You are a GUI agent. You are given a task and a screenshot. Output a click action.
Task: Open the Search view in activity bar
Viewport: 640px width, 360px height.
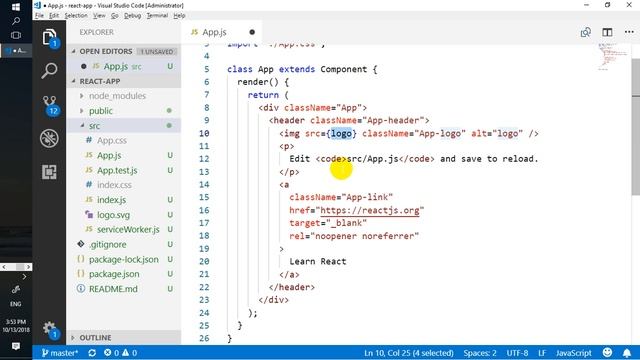click(49, 71)
